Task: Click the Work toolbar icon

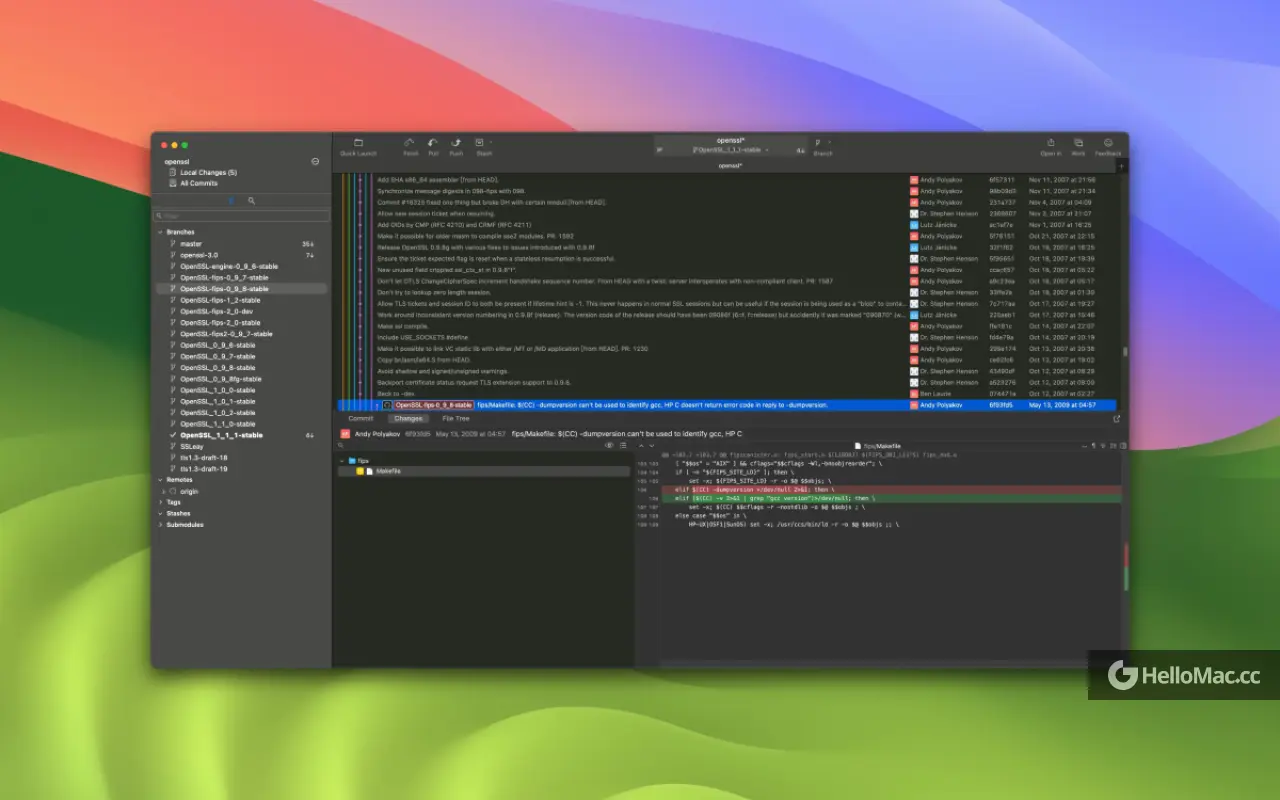Action: tap(1078, 143)
